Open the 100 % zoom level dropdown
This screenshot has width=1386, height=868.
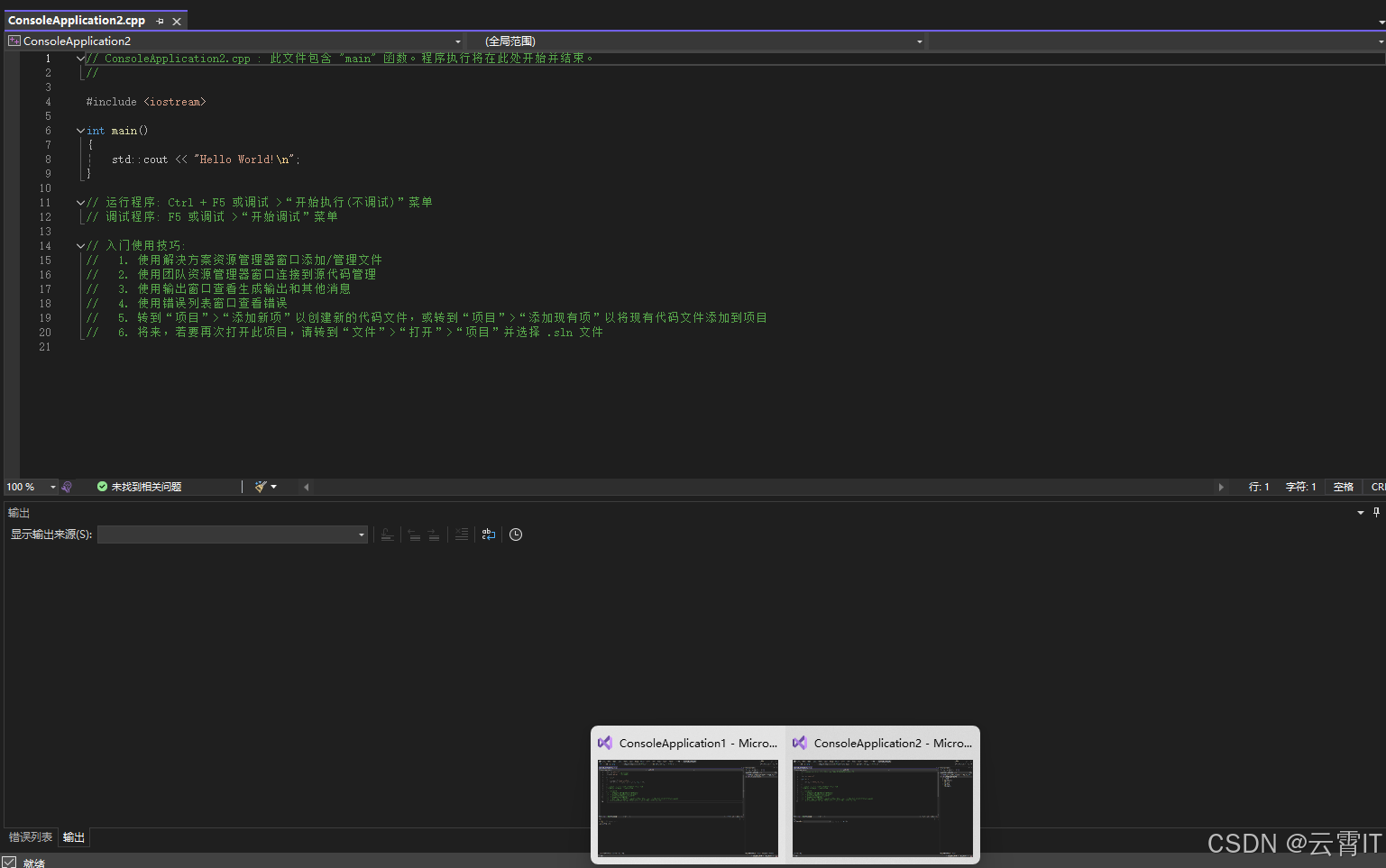coord(52,487)
